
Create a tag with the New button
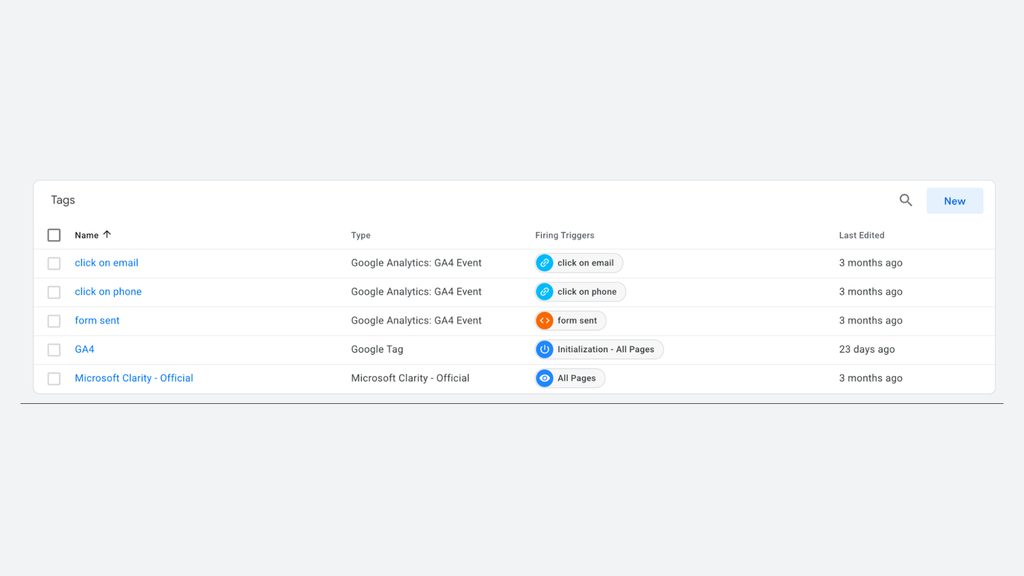point(954,201)
